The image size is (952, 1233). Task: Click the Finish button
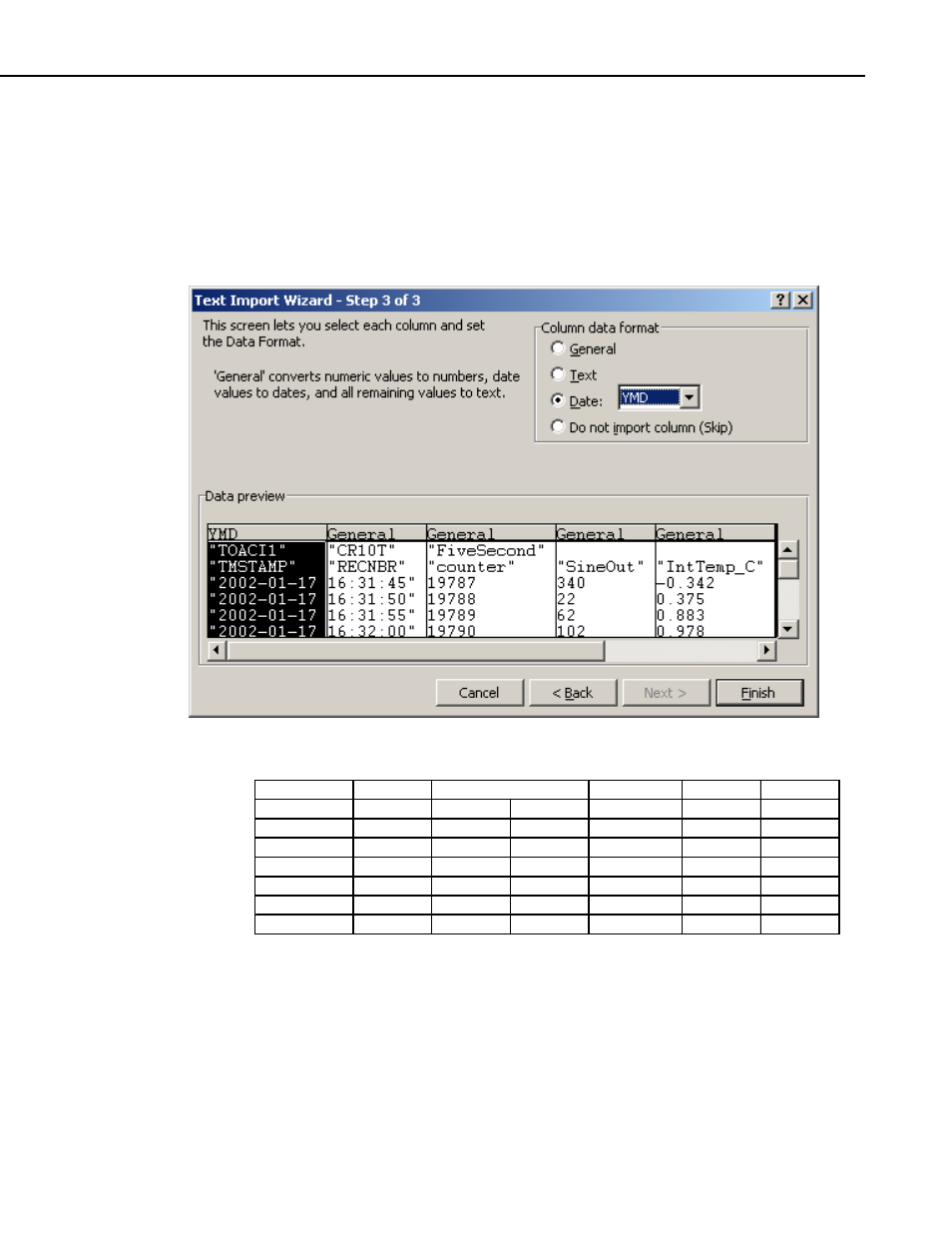pos(758,693)
